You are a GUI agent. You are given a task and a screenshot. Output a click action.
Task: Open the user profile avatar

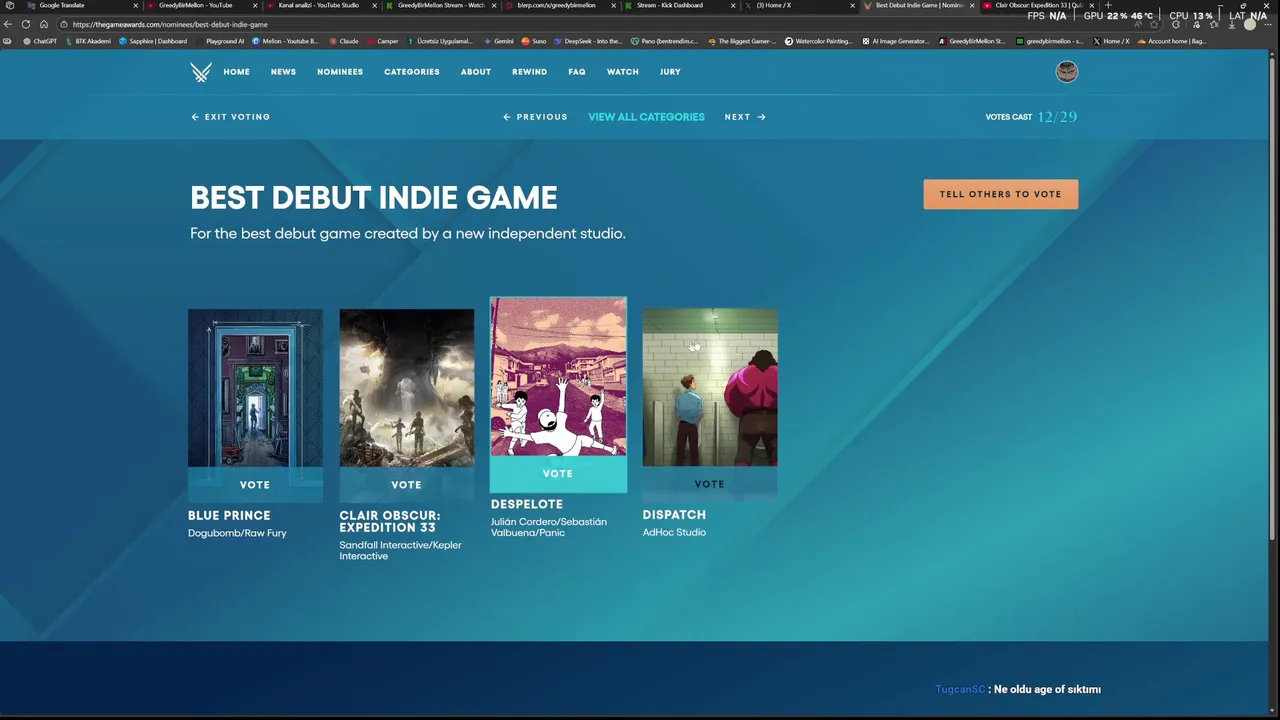[1067, 72]
